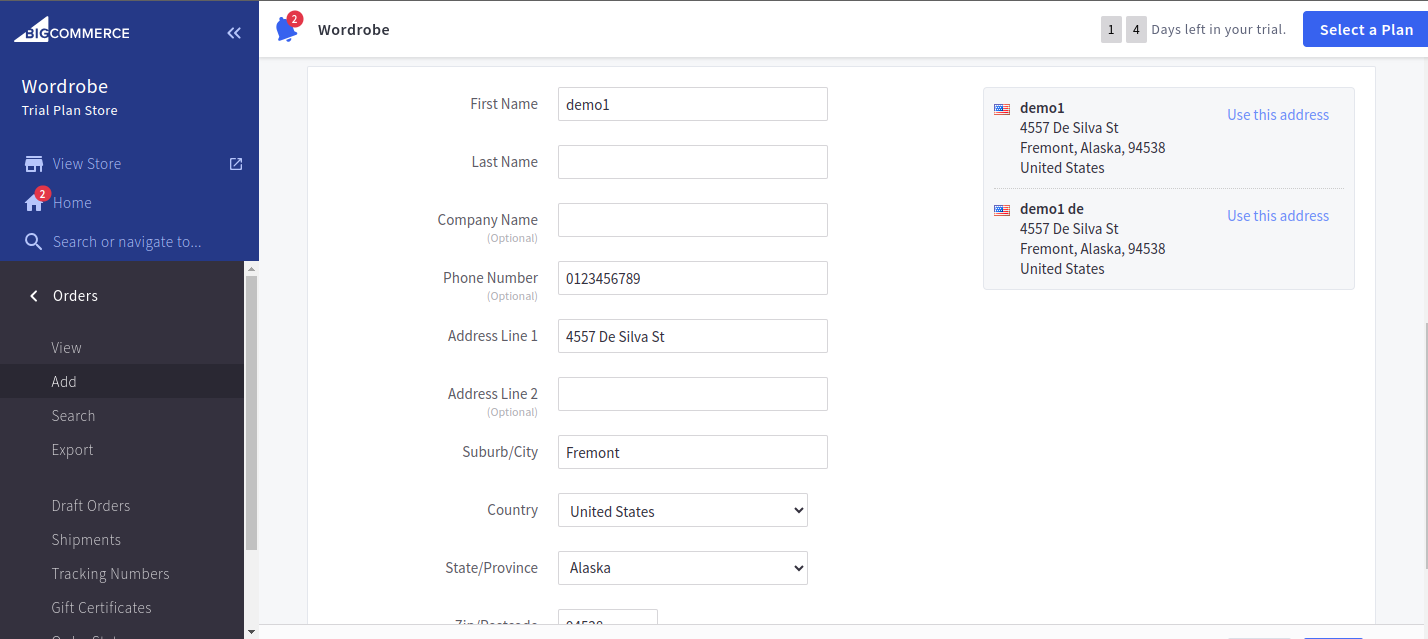This screenshot has height=639, width=1428.
Task: Click the Orders heading in sidebar
Action: pyautogui.click(x=75, y=296)
